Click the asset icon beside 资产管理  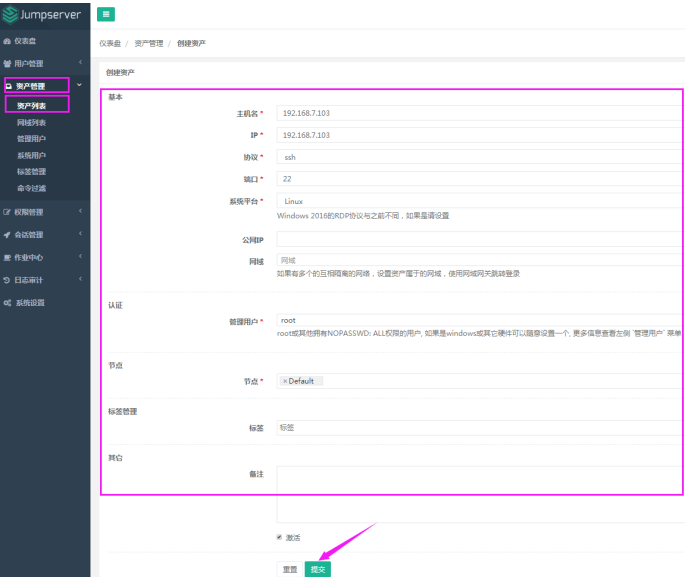click(9, 86)
